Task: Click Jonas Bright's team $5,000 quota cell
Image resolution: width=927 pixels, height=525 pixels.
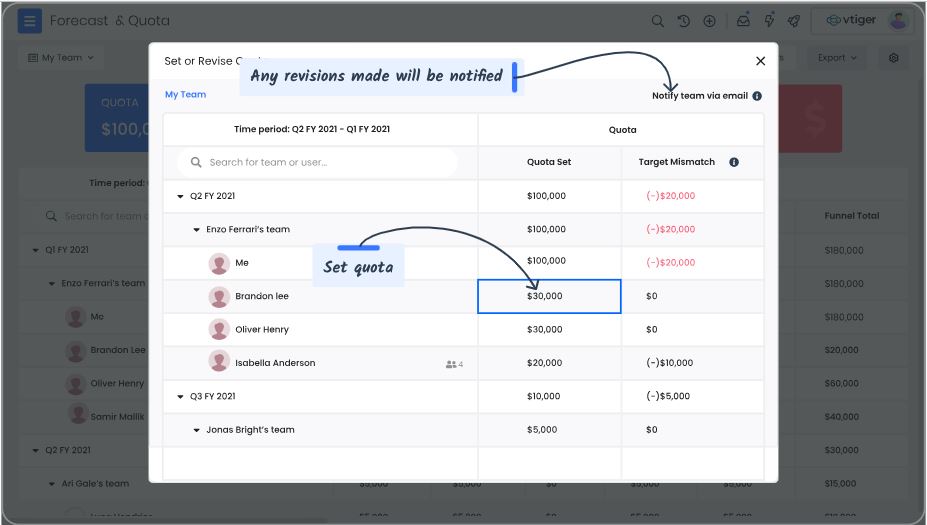Action: point(549,430)
